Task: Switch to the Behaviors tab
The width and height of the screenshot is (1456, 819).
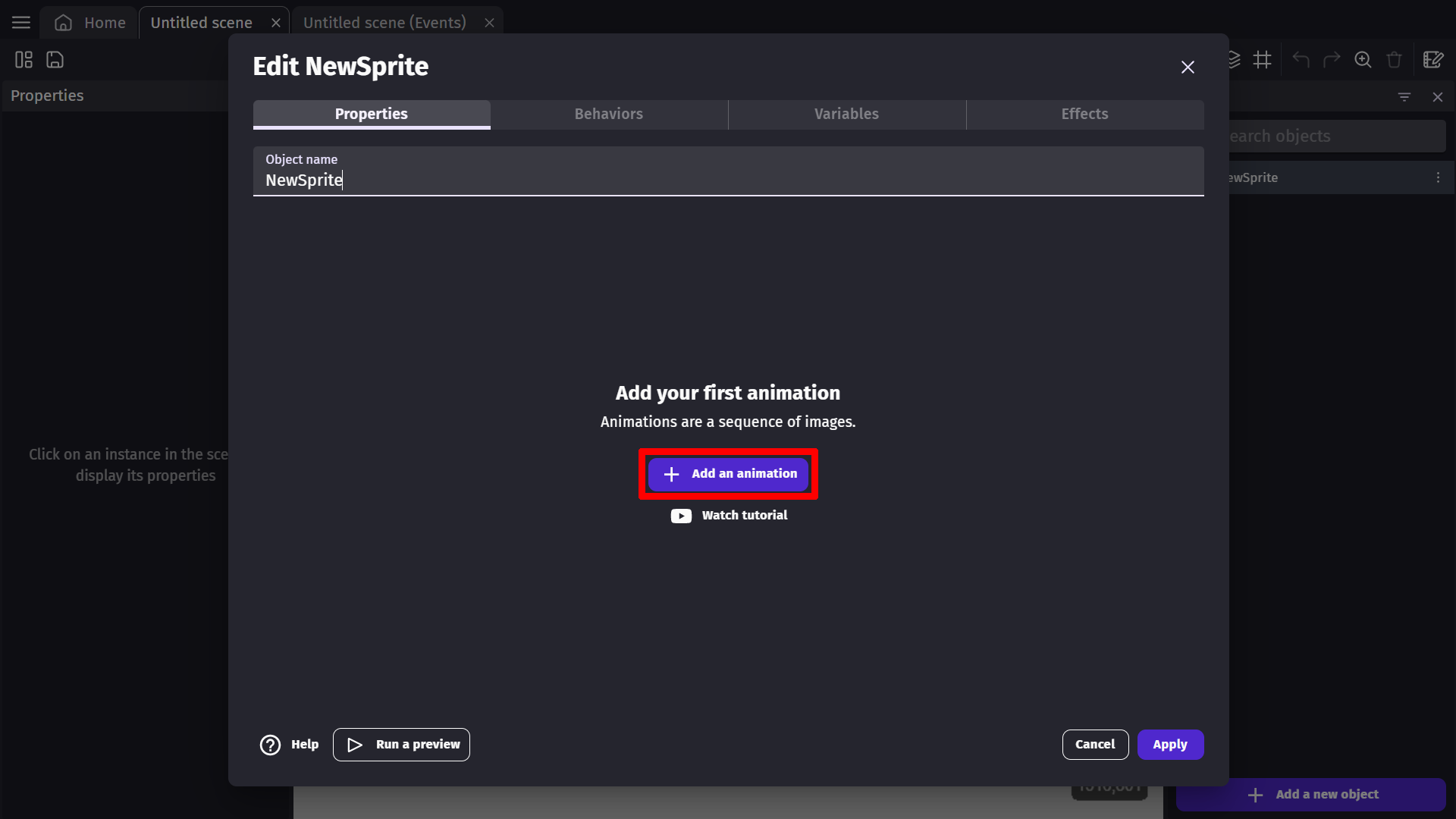Action: click(608, 114)
